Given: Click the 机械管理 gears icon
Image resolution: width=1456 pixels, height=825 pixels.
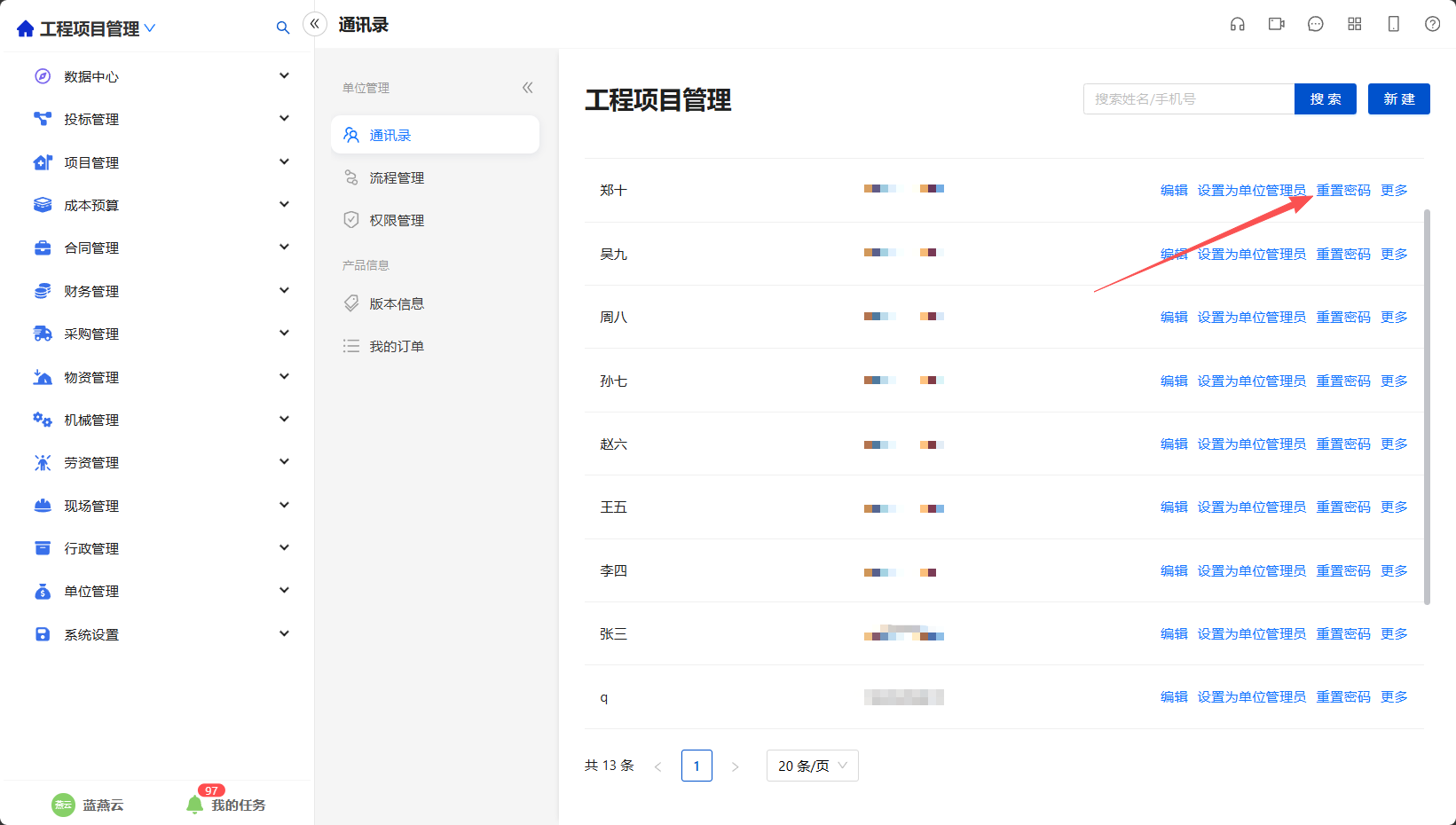Looking at the screenshot, I should [43, 420].
